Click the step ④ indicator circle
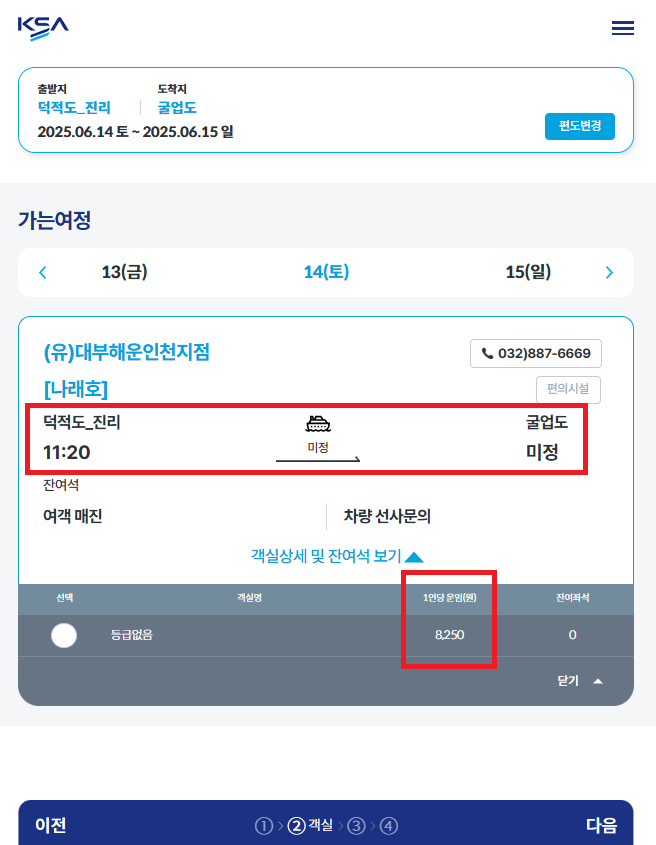This screenshot has width=656, height=845. 387,825
